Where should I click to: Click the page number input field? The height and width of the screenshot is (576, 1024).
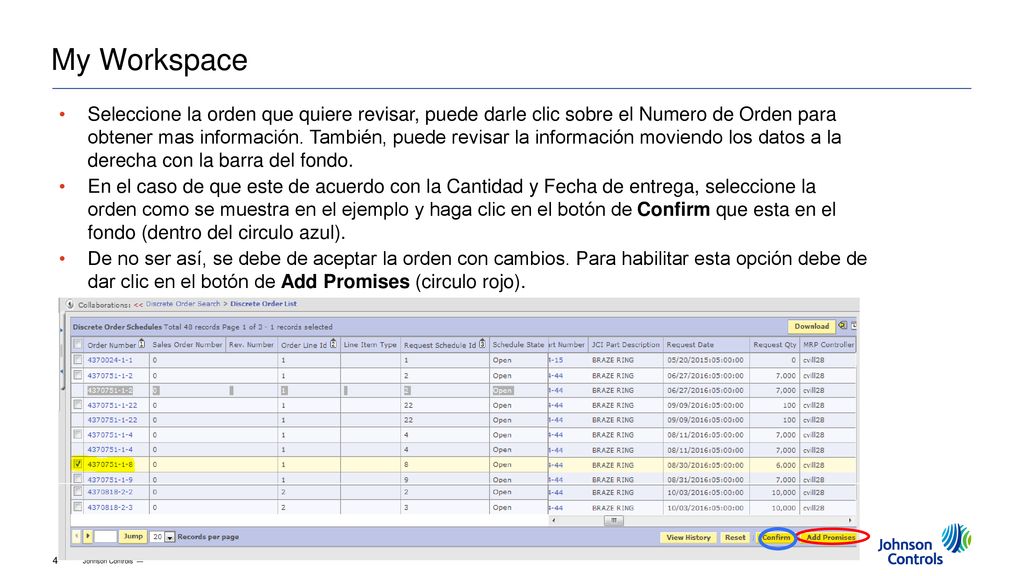click(x=105, y=536)
